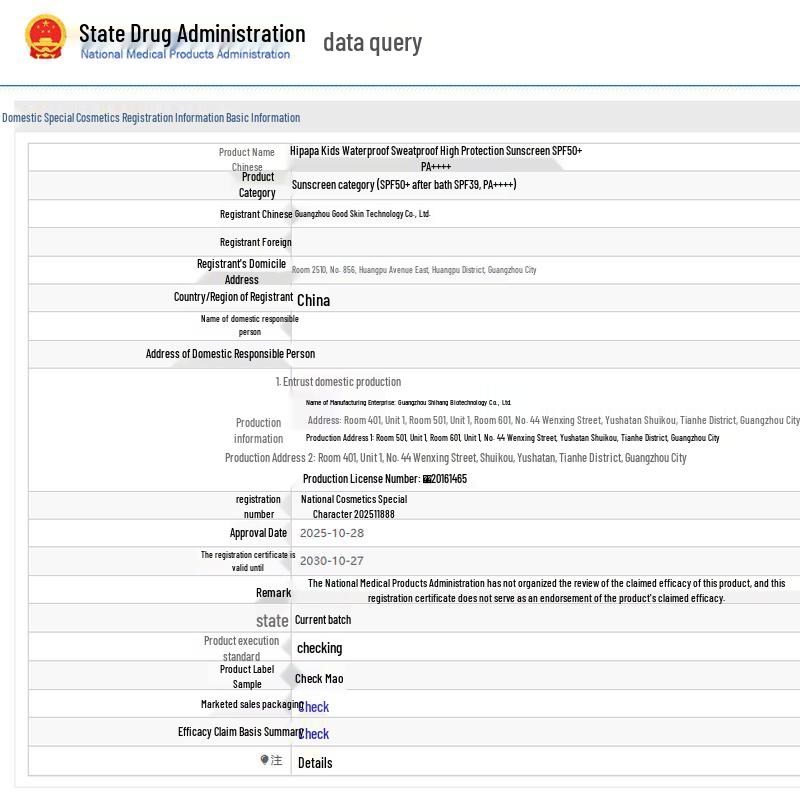Open the Check link for Marketed sales packaging
Screen dimensions: 800x800
pos(314,707)
